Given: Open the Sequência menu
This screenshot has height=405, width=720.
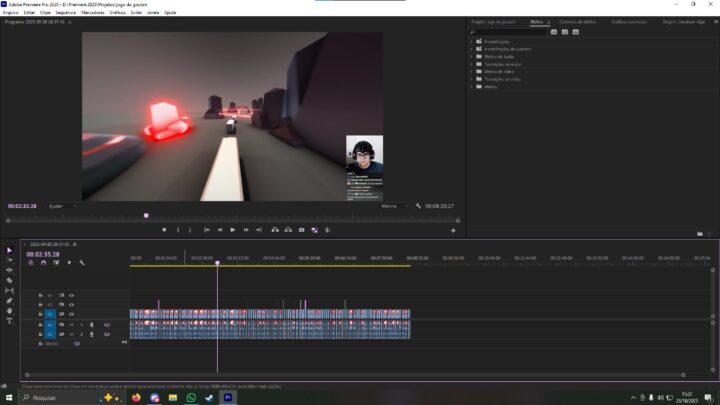Looking at the screenshot, I should pos(65,12).
